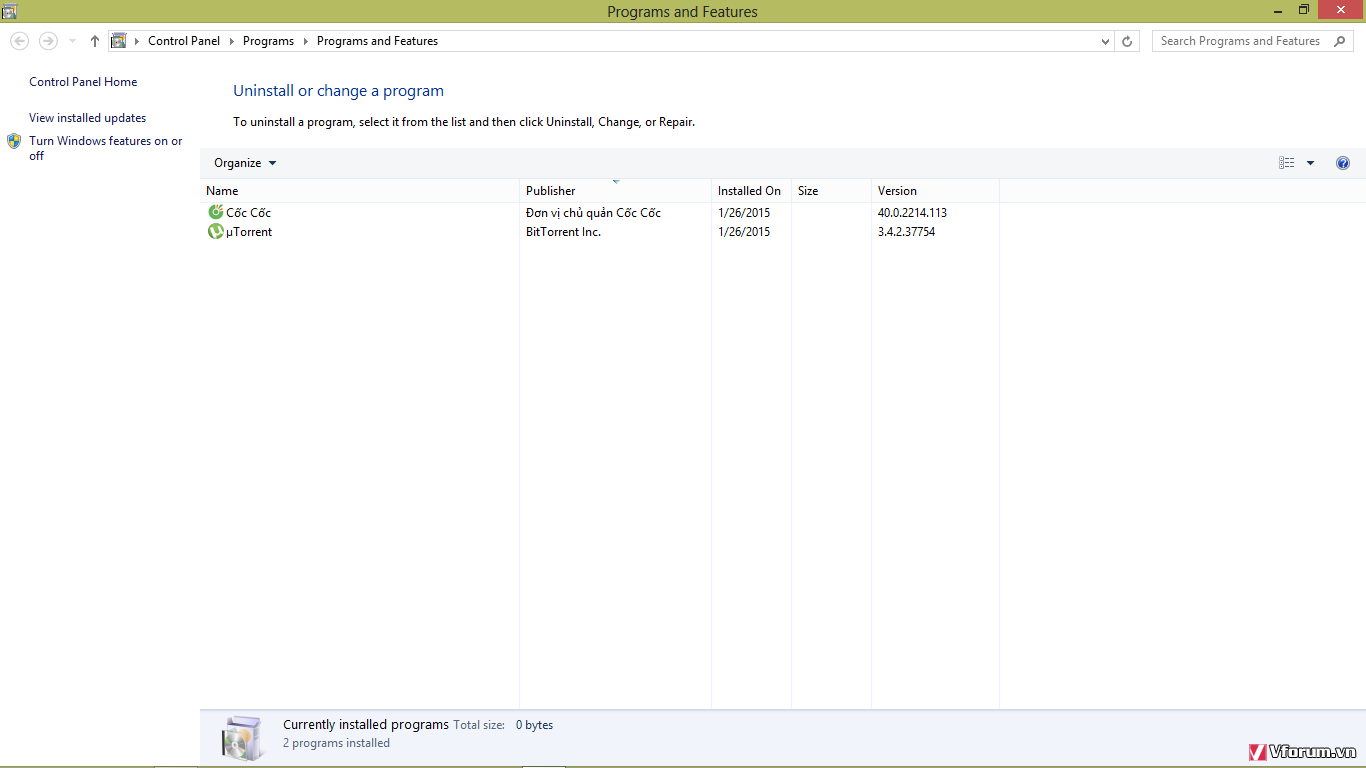This screenshot has width=1366, height=768.
Task: Open More view options dropdown arrow
Action: pyautogui.click(x=1311, y=163)
